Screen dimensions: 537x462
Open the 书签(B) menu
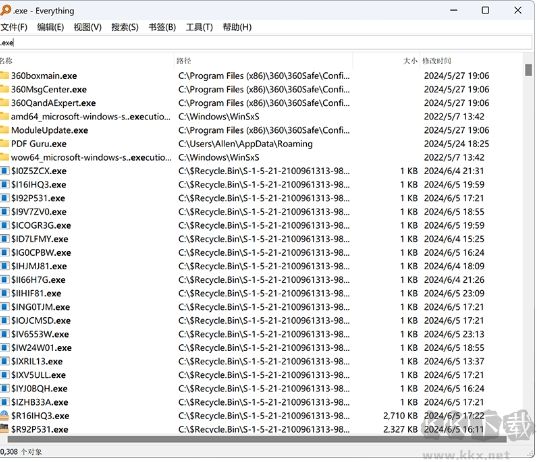tap(162, 27)
